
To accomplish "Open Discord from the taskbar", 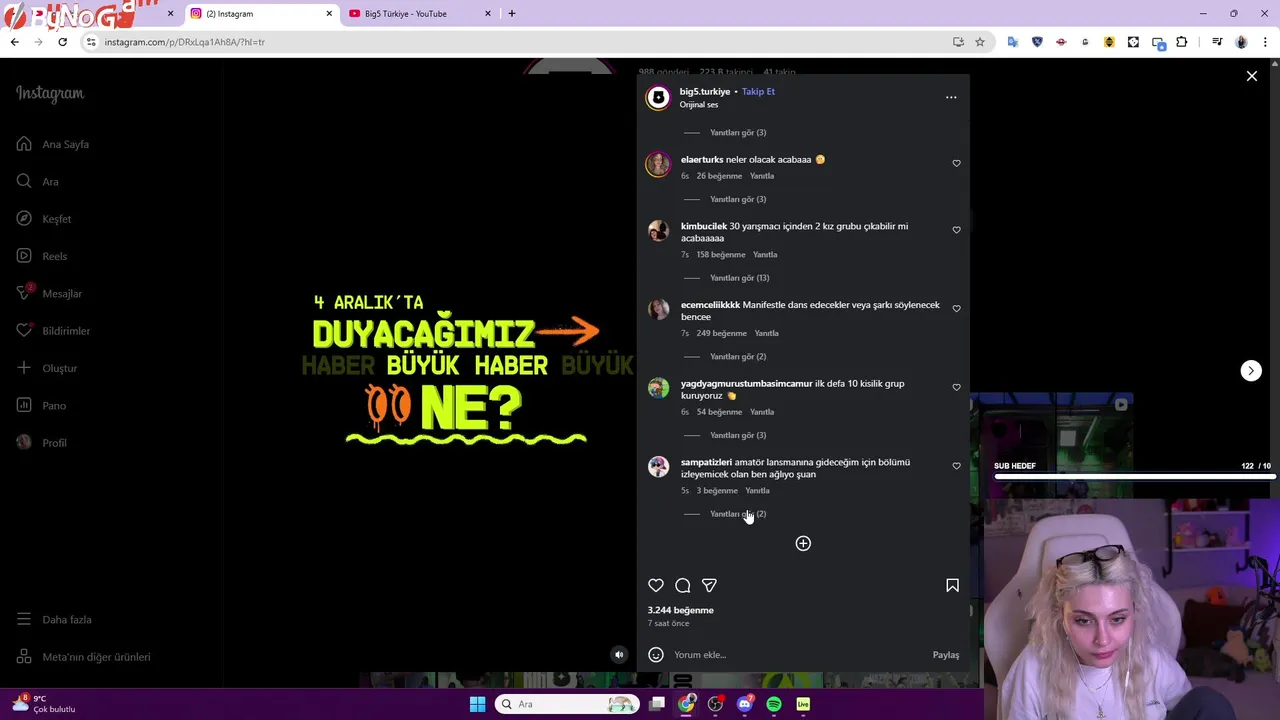I will [744, 704].
